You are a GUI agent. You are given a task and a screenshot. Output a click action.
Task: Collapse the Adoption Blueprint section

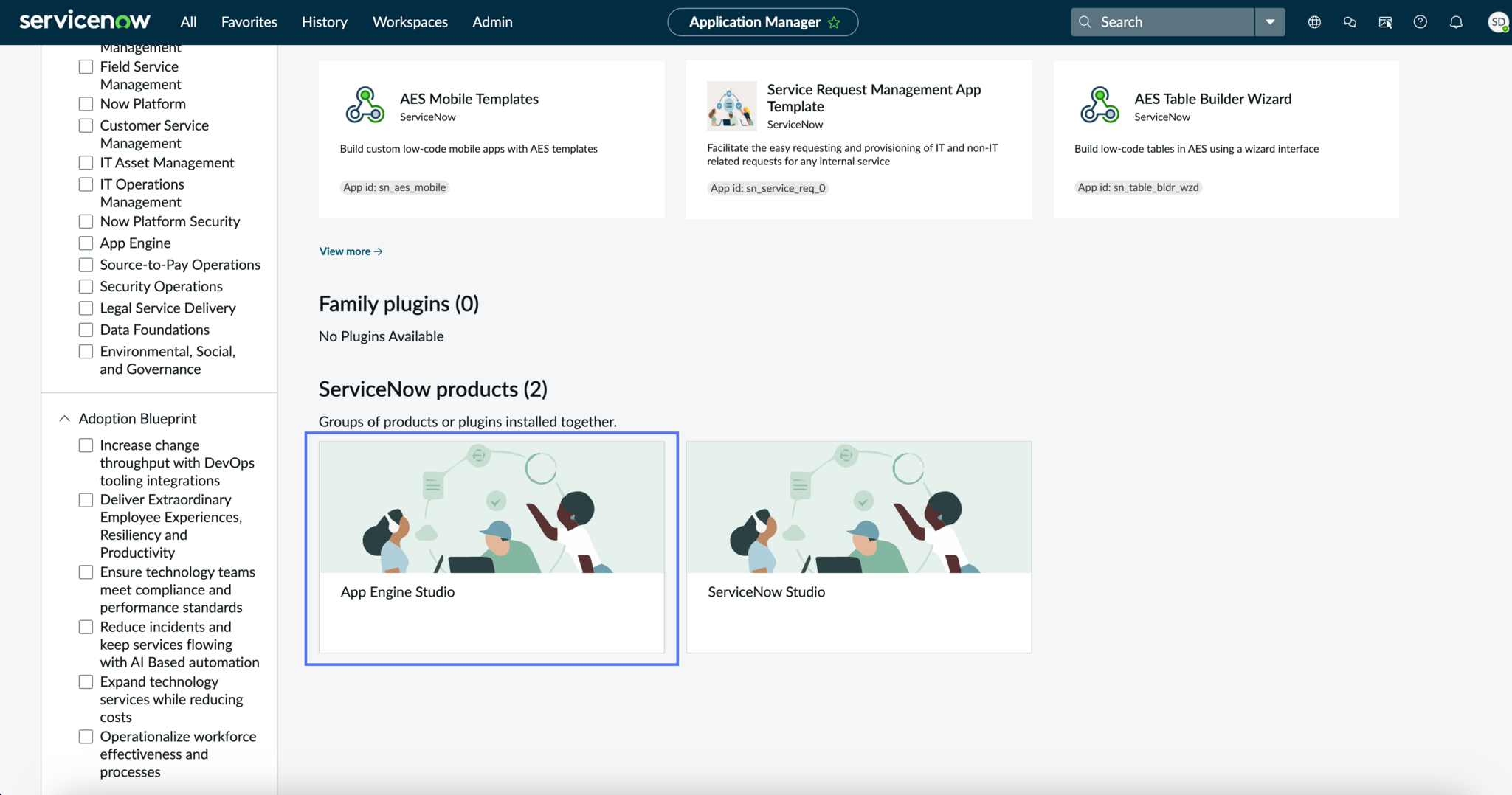pos(65,418)
